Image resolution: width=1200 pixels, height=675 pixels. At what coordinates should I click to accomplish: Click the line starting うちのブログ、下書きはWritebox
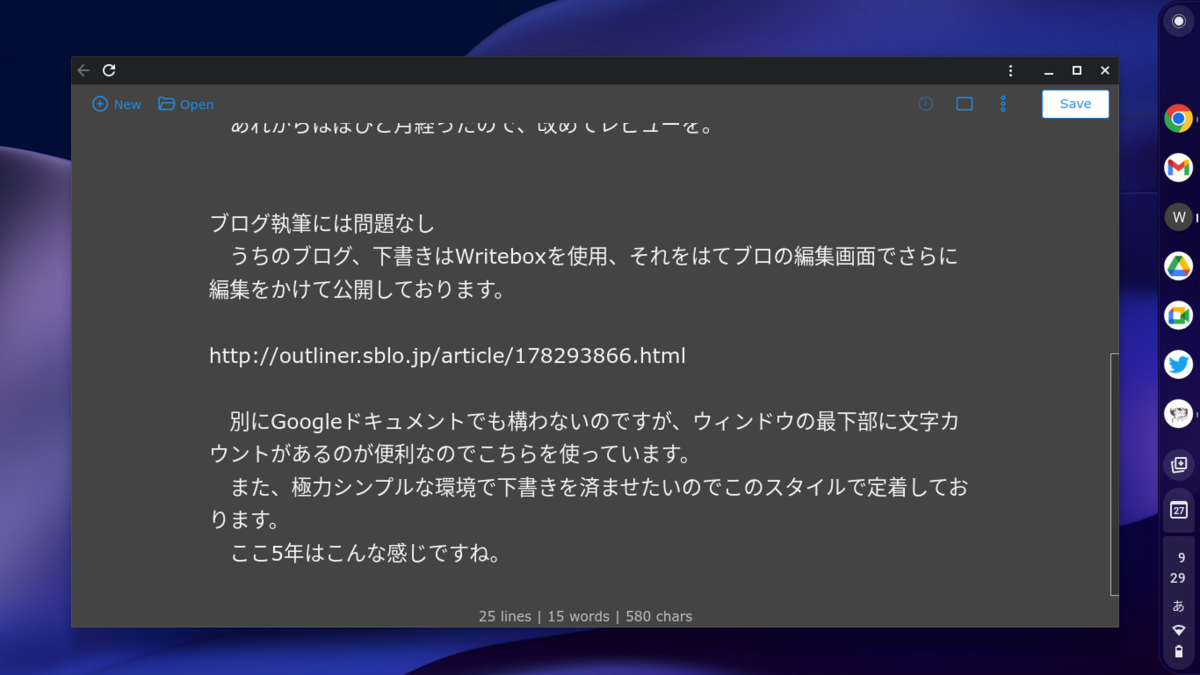click(594, 257)
